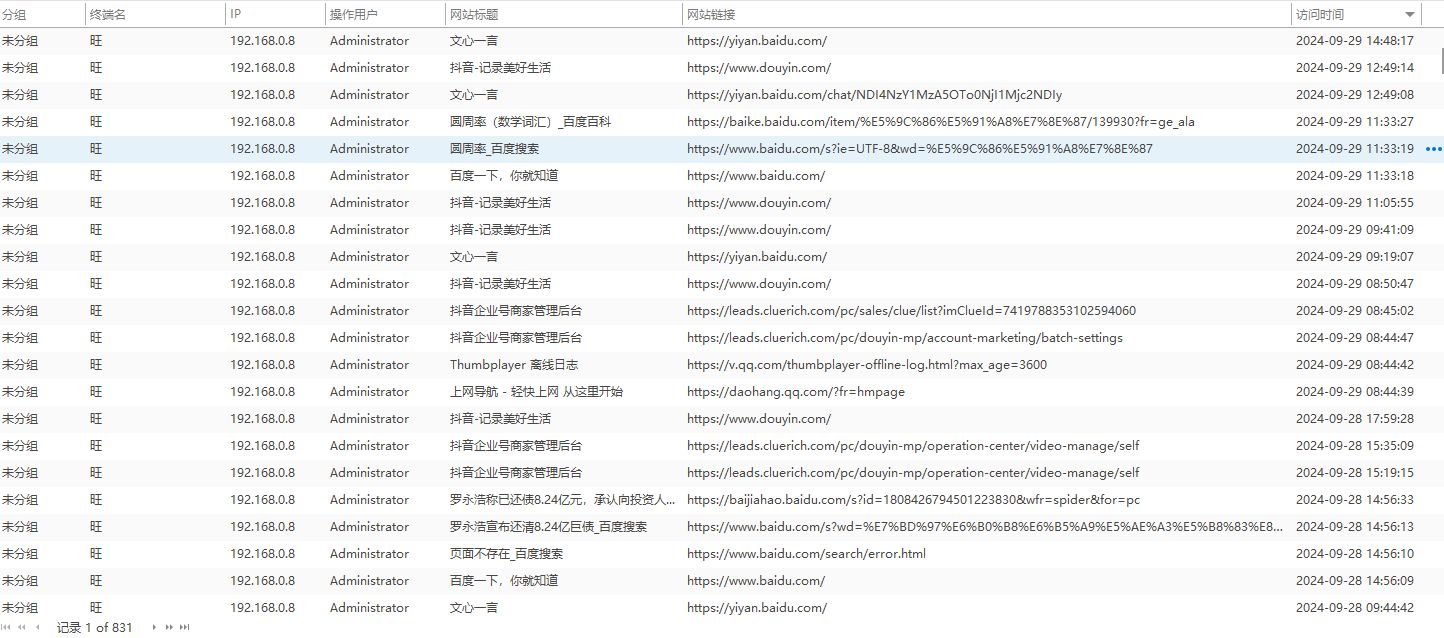Select time 2024-09-29 11:33:19

coord(1355,149)
